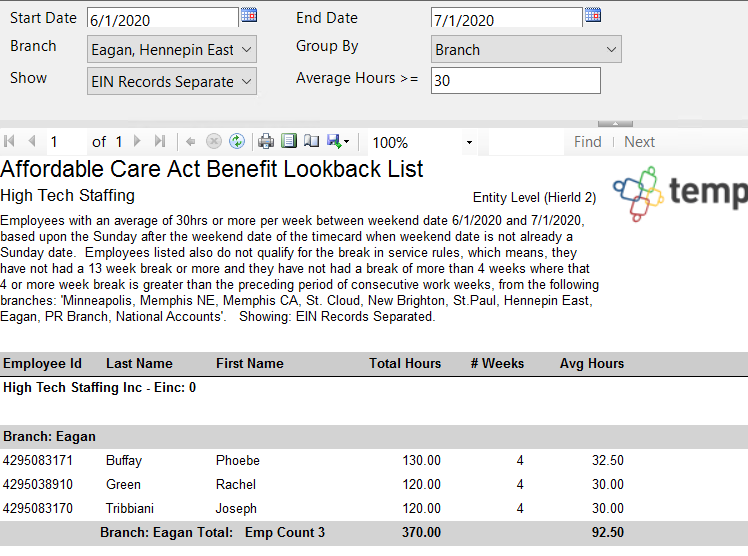The image size is (748, 556).
Task: Open the export save menu
Action: point(338,141)
